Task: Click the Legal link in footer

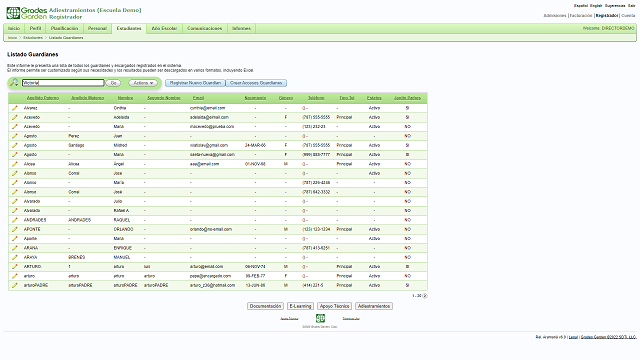Action: [573, 337]
